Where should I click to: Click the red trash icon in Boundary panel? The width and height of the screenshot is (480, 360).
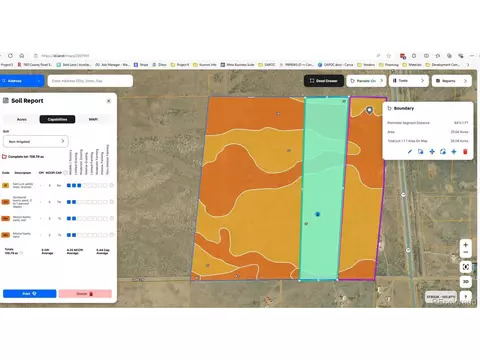point(465,152)
